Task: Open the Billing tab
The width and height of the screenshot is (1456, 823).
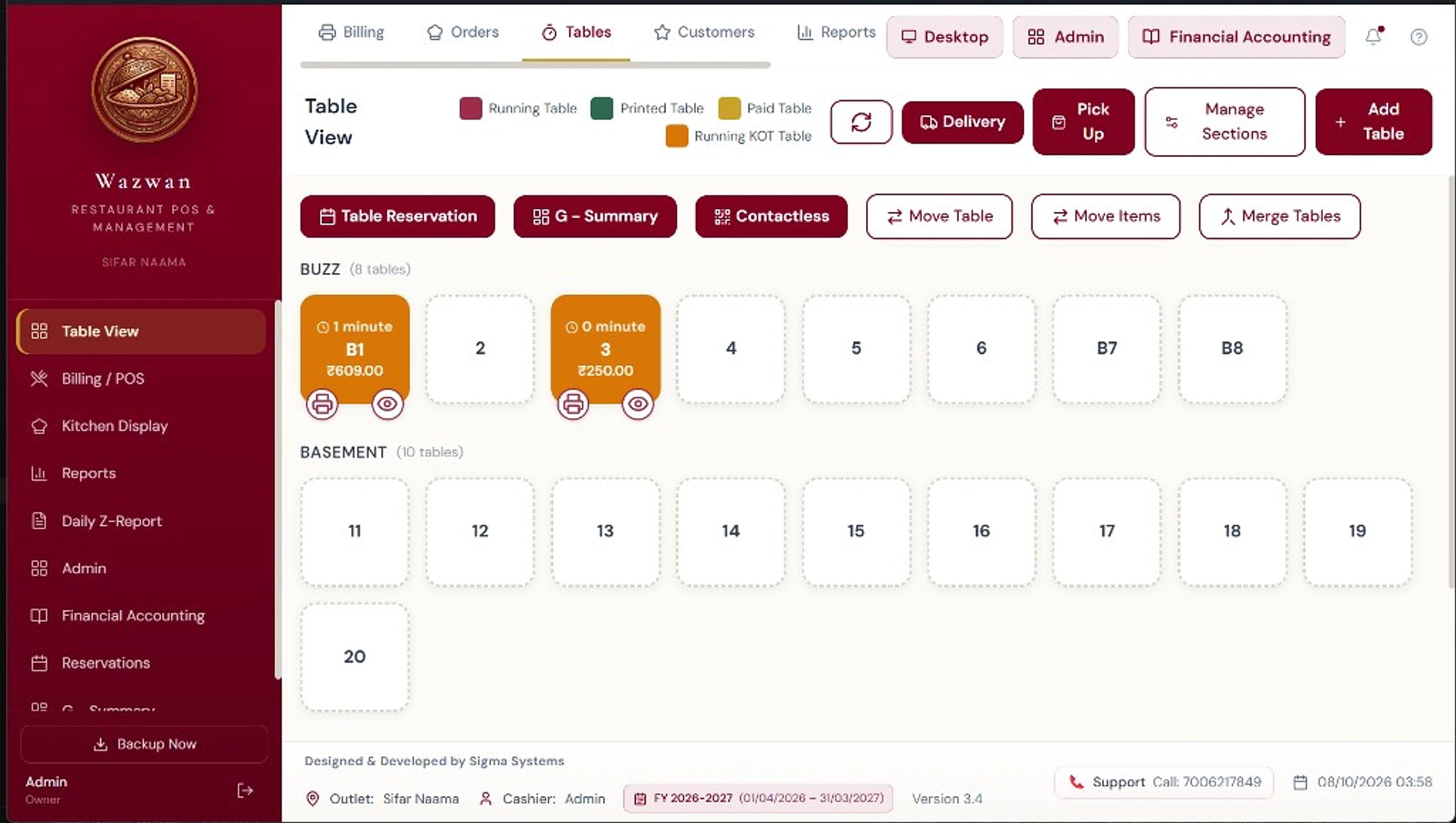Action: pyautogui.click(x=351, y=32)
